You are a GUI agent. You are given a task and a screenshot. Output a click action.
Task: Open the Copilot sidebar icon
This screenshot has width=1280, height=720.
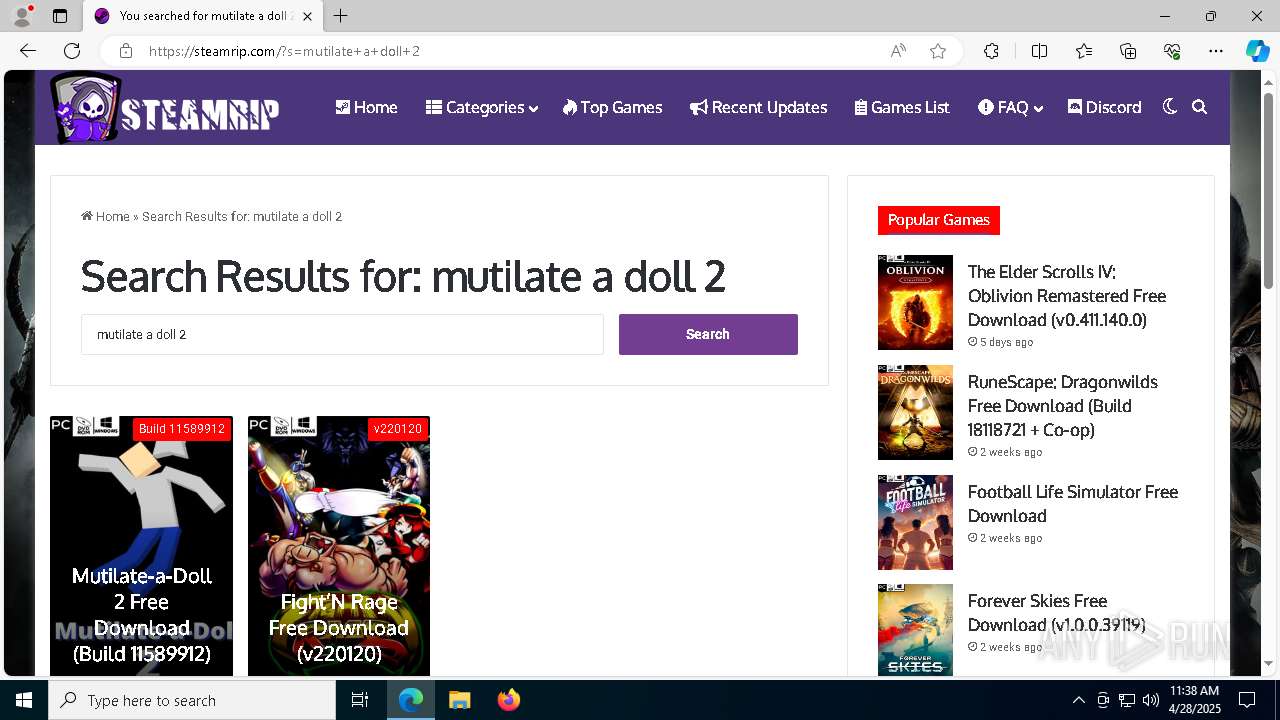(1257, 51)
